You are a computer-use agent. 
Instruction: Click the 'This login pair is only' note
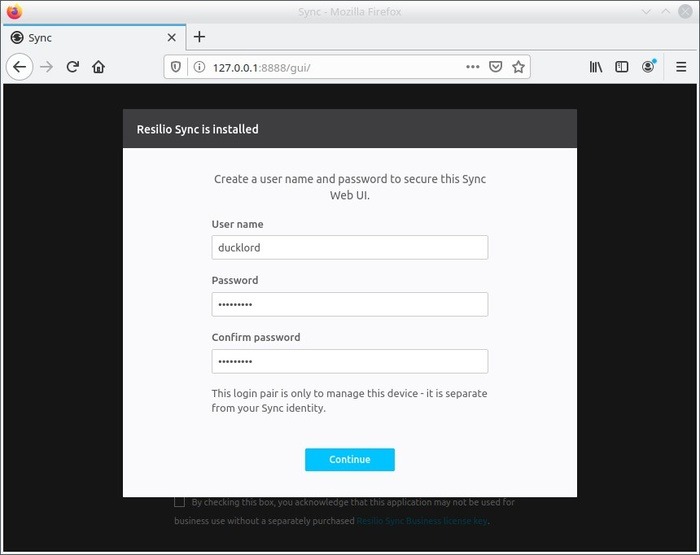349,401
